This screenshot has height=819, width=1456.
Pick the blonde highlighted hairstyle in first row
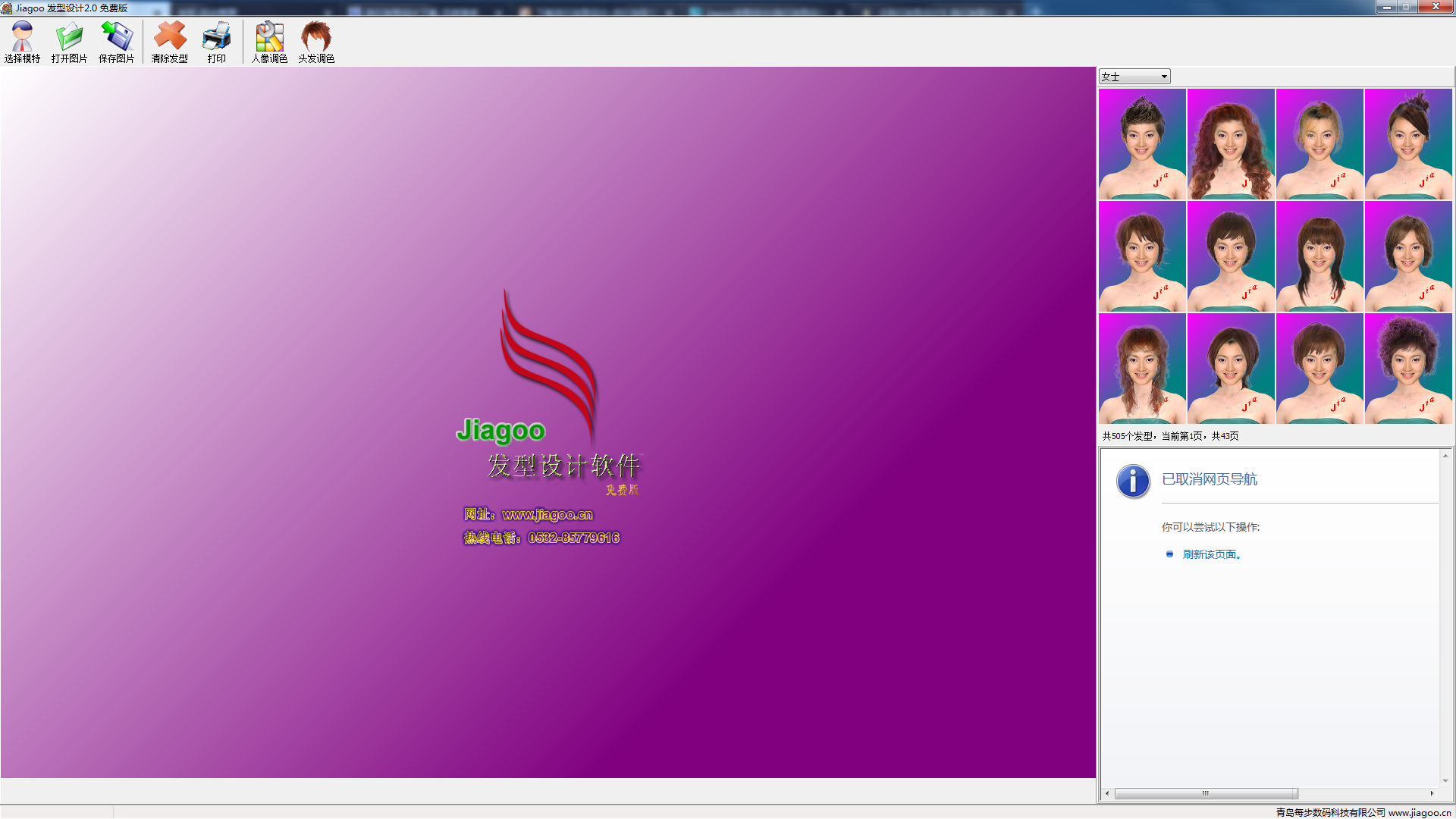[1319, 144]
